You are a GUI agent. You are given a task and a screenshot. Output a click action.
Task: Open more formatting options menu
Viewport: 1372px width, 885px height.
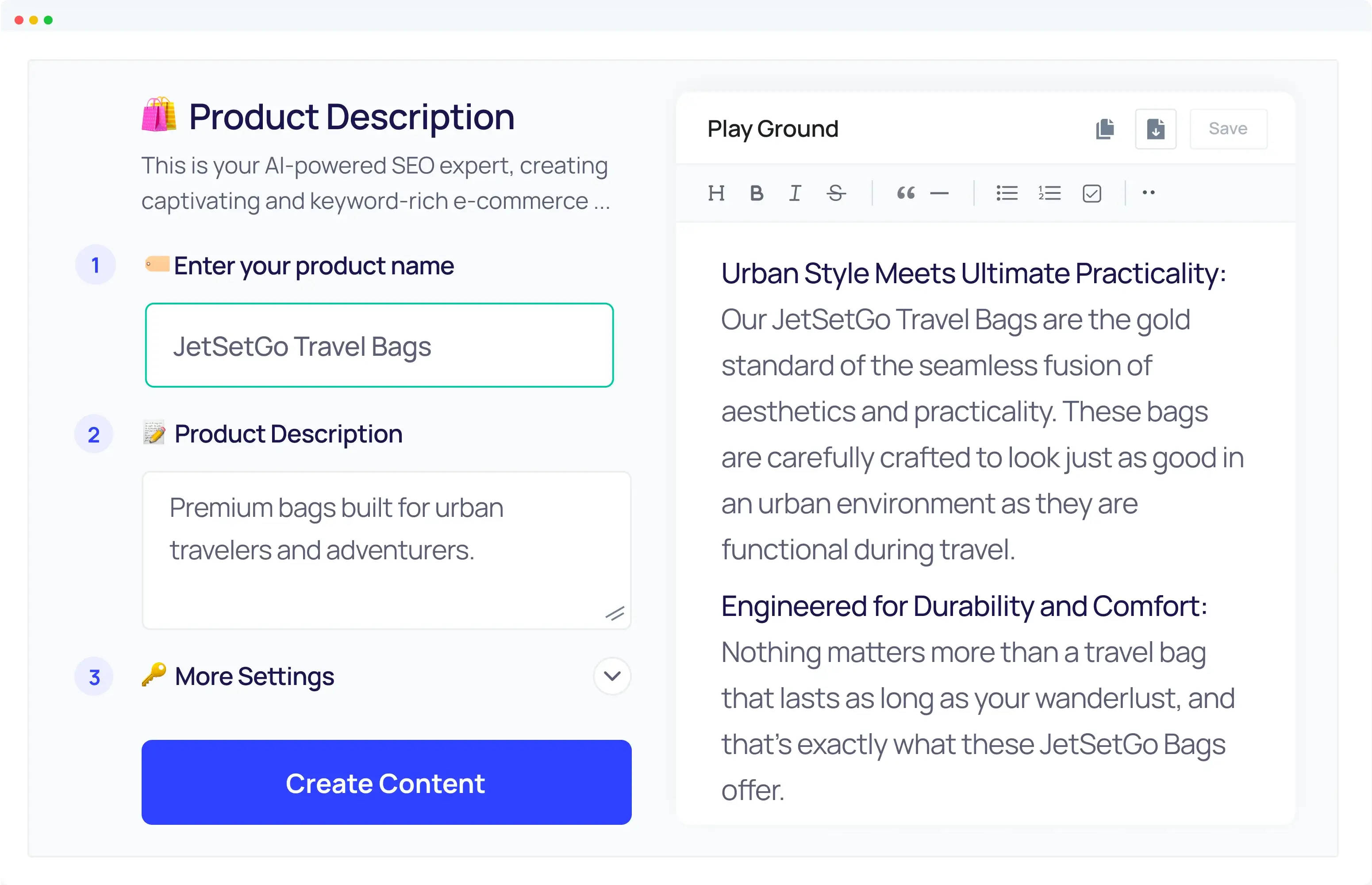[1149, 193]
